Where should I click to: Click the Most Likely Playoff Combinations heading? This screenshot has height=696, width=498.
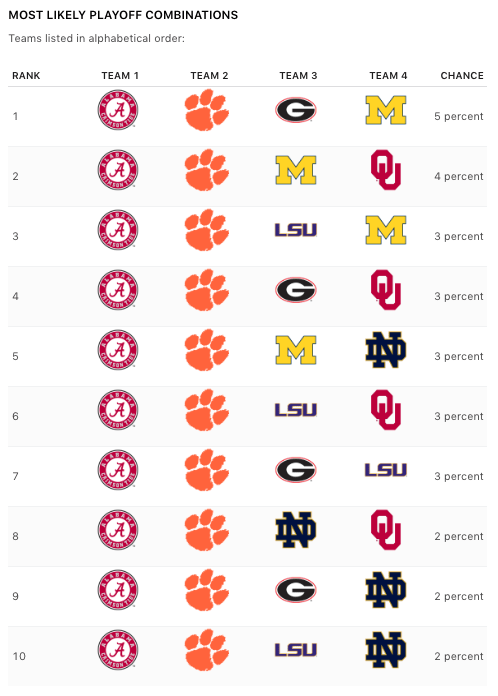[123, 15]
